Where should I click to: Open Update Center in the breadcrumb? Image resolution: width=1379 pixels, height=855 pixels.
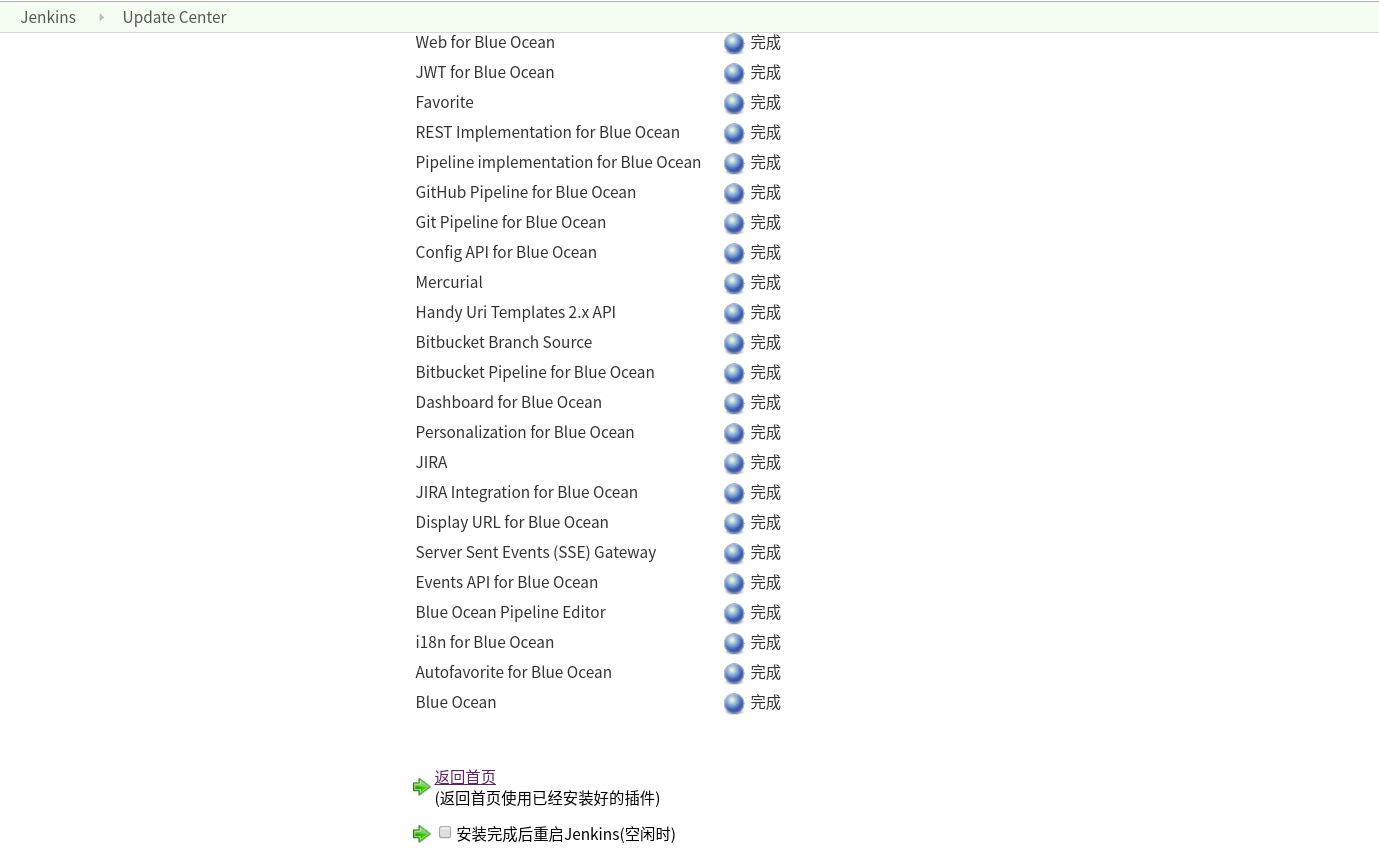point(175,17)
